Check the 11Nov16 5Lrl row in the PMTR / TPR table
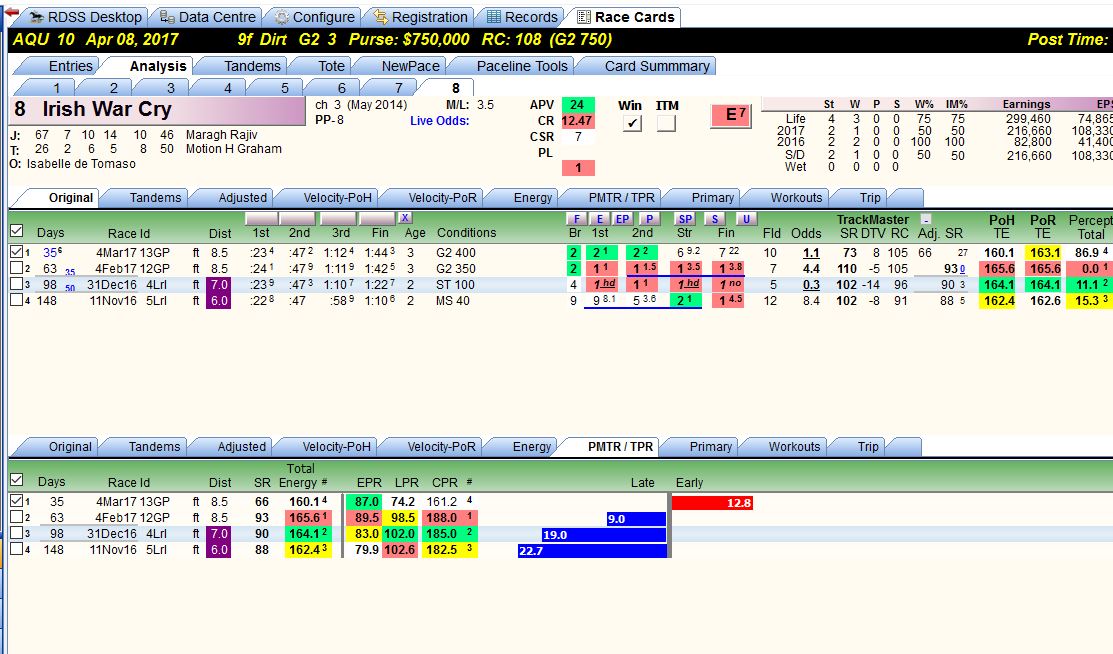The height and width of the screenshot is (654, 1113). 16,550
